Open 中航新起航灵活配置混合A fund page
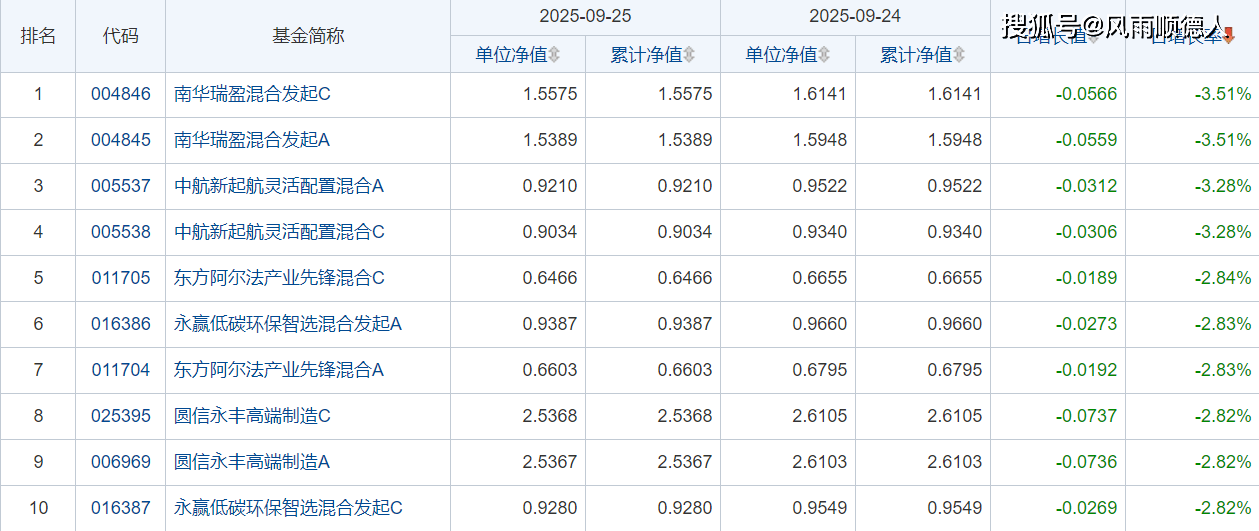Screen dimensions: 1259x531 279,186
